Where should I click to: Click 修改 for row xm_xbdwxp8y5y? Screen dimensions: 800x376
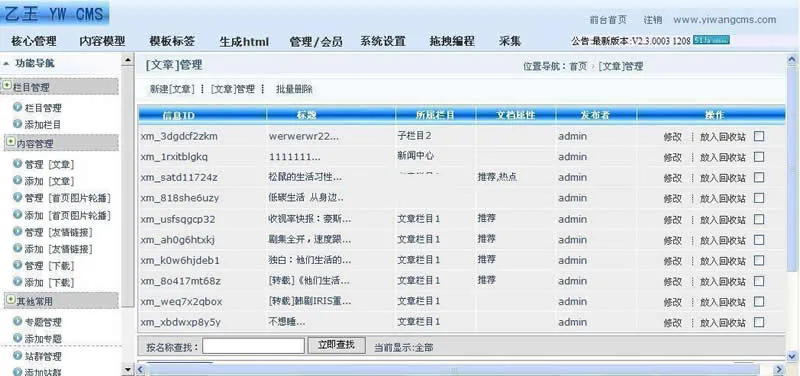click(672, 323)
